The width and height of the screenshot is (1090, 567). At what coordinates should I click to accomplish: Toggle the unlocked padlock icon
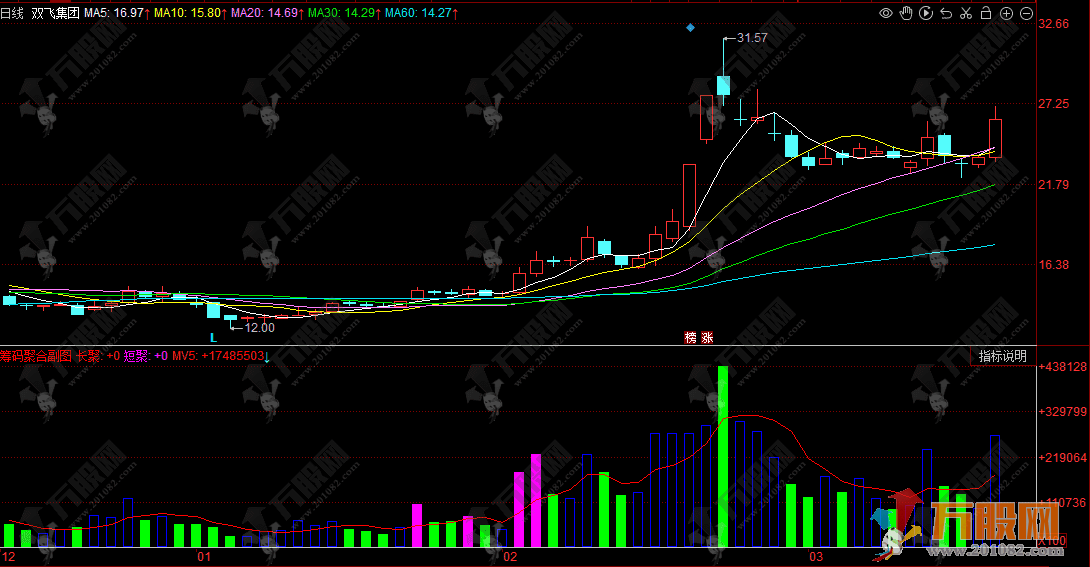coord(986,13)
